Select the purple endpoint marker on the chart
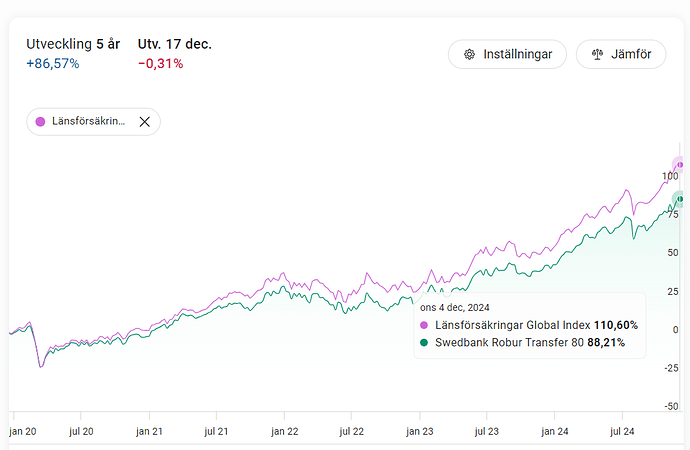The width and height of the screenshot is (690, 450). (x=680, y=164)
